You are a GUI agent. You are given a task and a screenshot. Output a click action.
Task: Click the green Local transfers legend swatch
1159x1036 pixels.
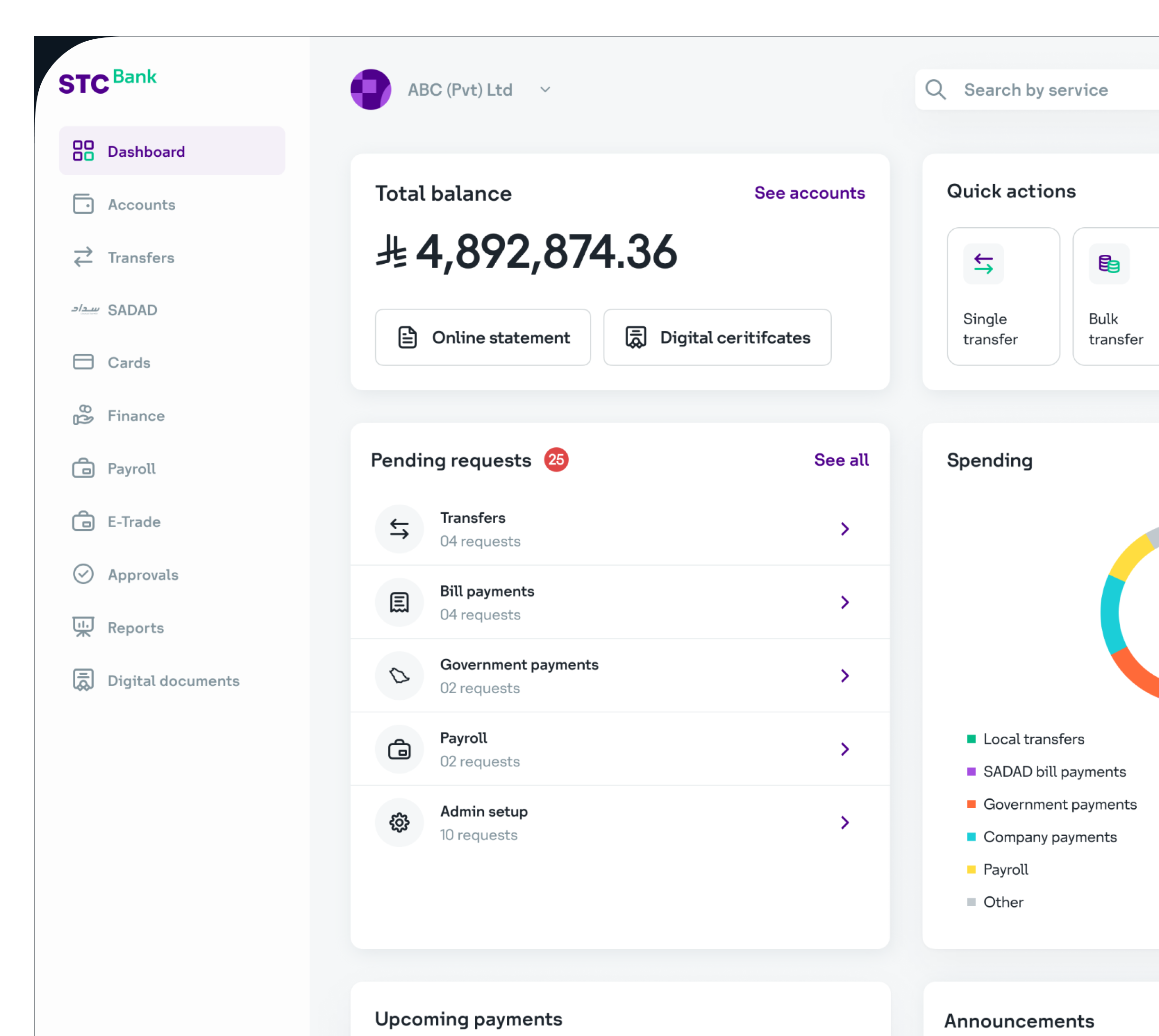[x=971, y=739]
